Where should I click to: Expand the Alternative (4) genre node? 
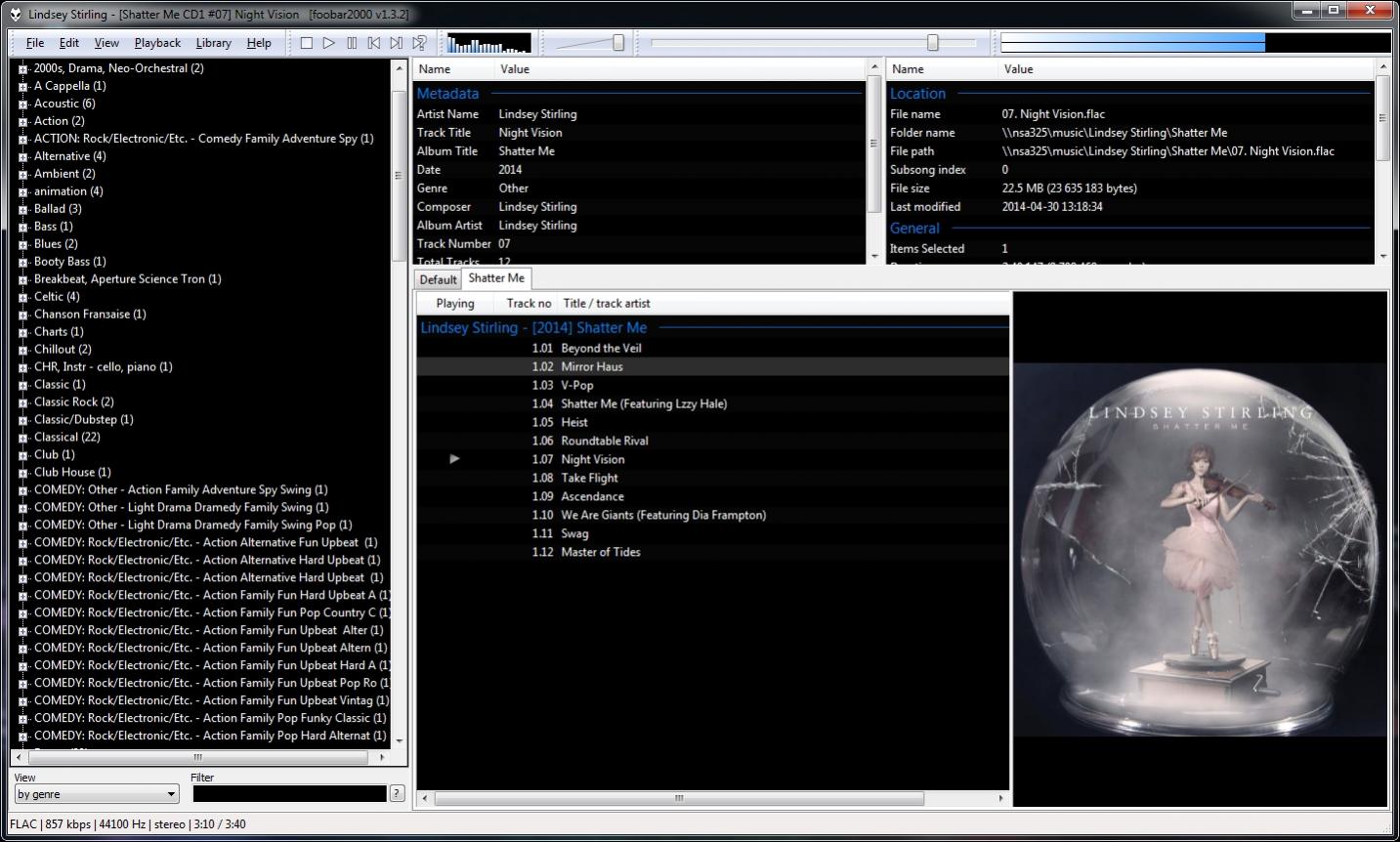pos(22,157)
